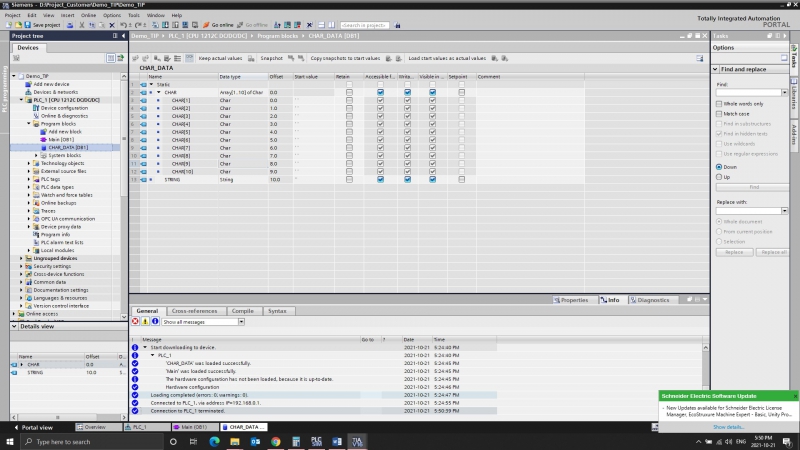
Task: Show errors with the red X filter icon
Action: [x=135, y=321]
